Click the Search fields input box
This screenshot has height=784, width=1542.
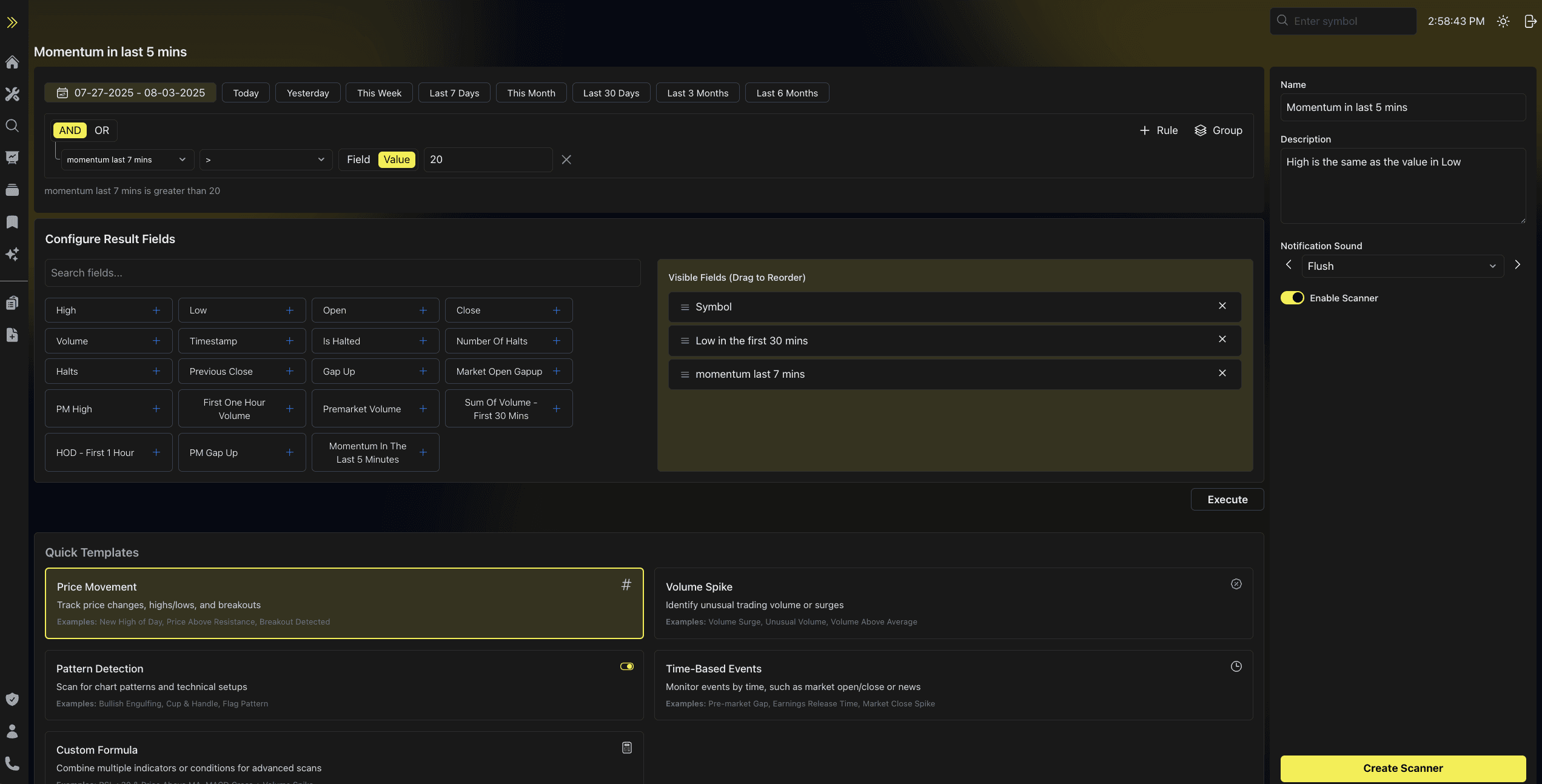343,273
